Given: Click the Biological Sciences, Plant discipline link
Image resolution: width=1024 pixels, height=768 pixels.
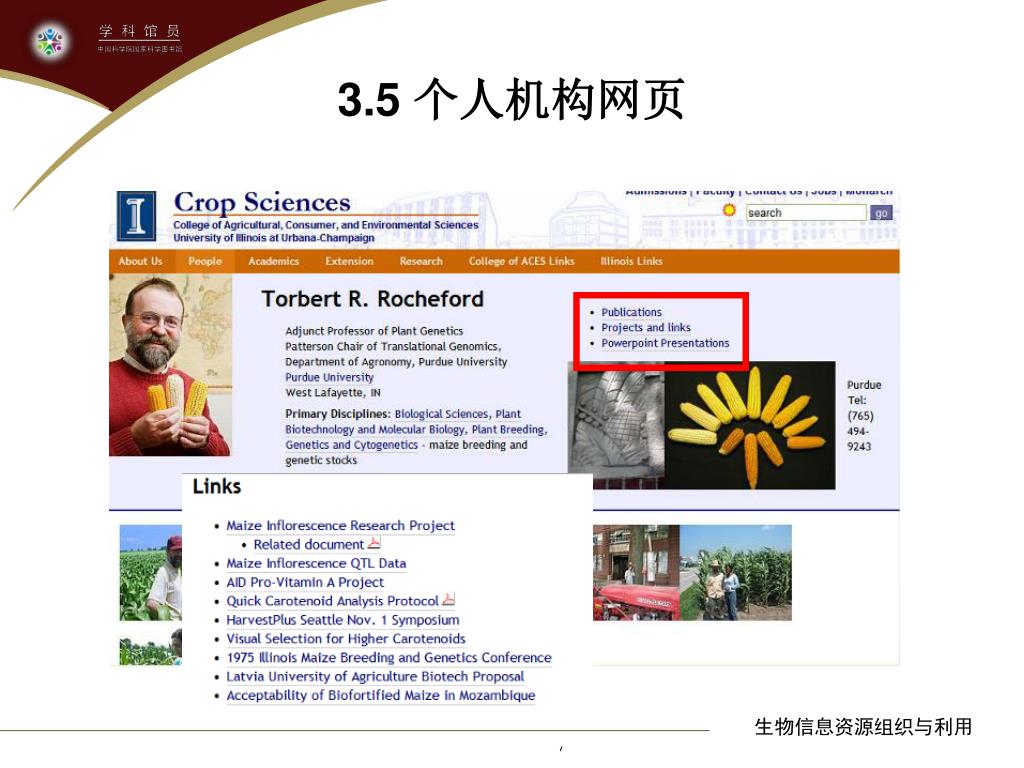Looking at the screenshot, I should coord(458,414).
